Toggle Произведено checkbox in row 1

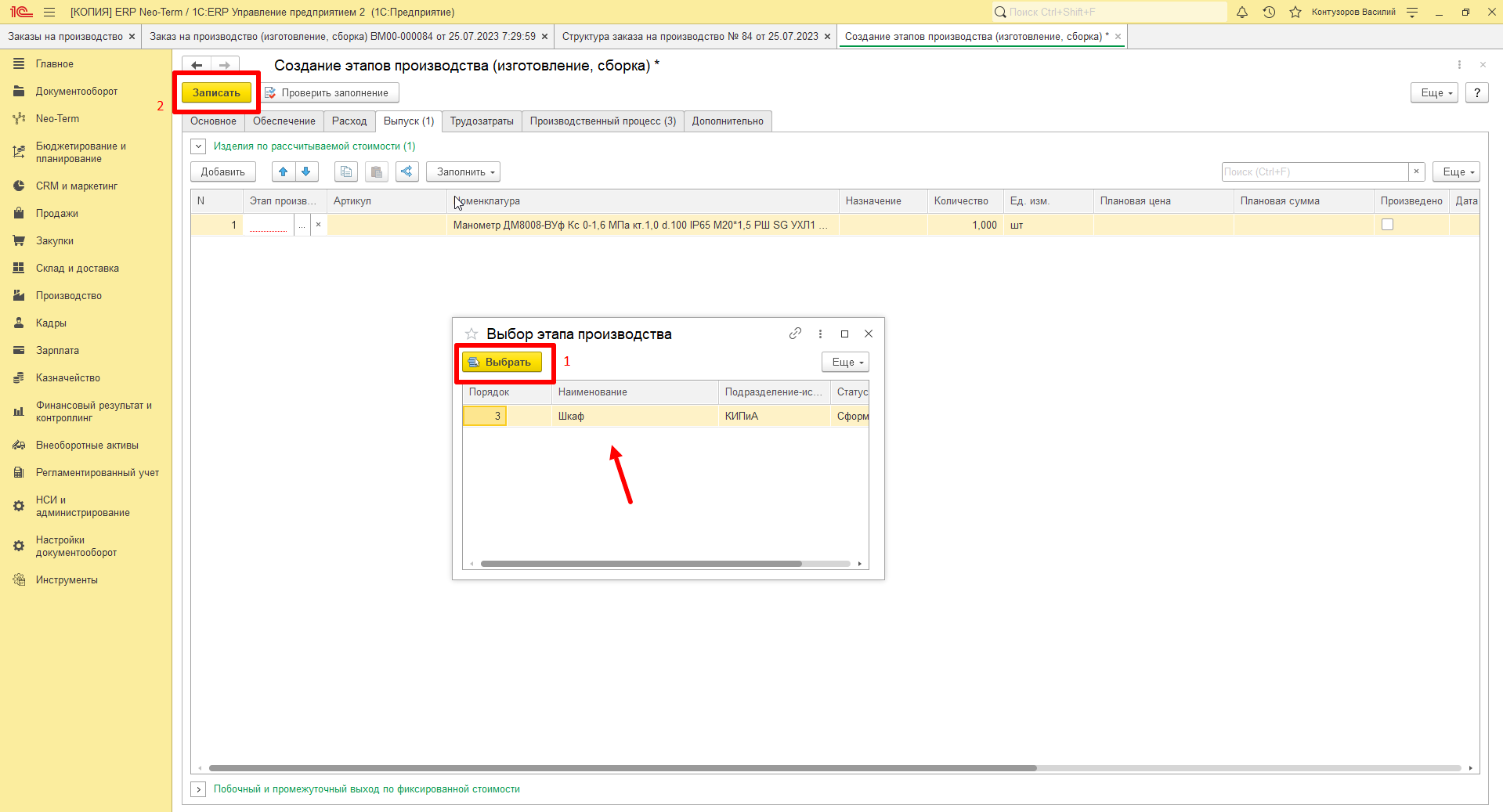(x=1387, y=225)
